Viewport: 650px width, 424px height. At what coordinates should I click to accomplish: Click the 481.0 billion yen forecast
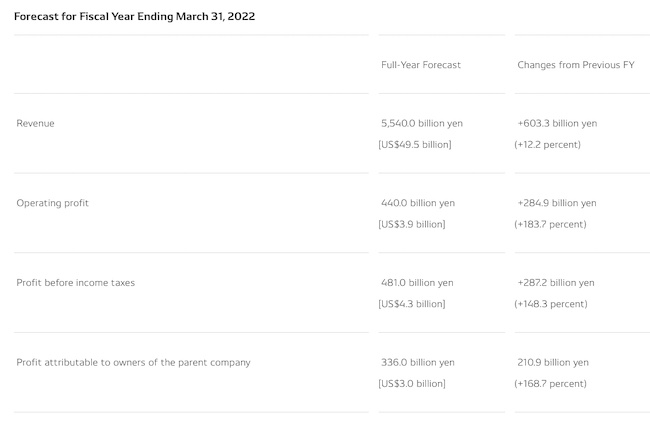[x=417, y=283]
